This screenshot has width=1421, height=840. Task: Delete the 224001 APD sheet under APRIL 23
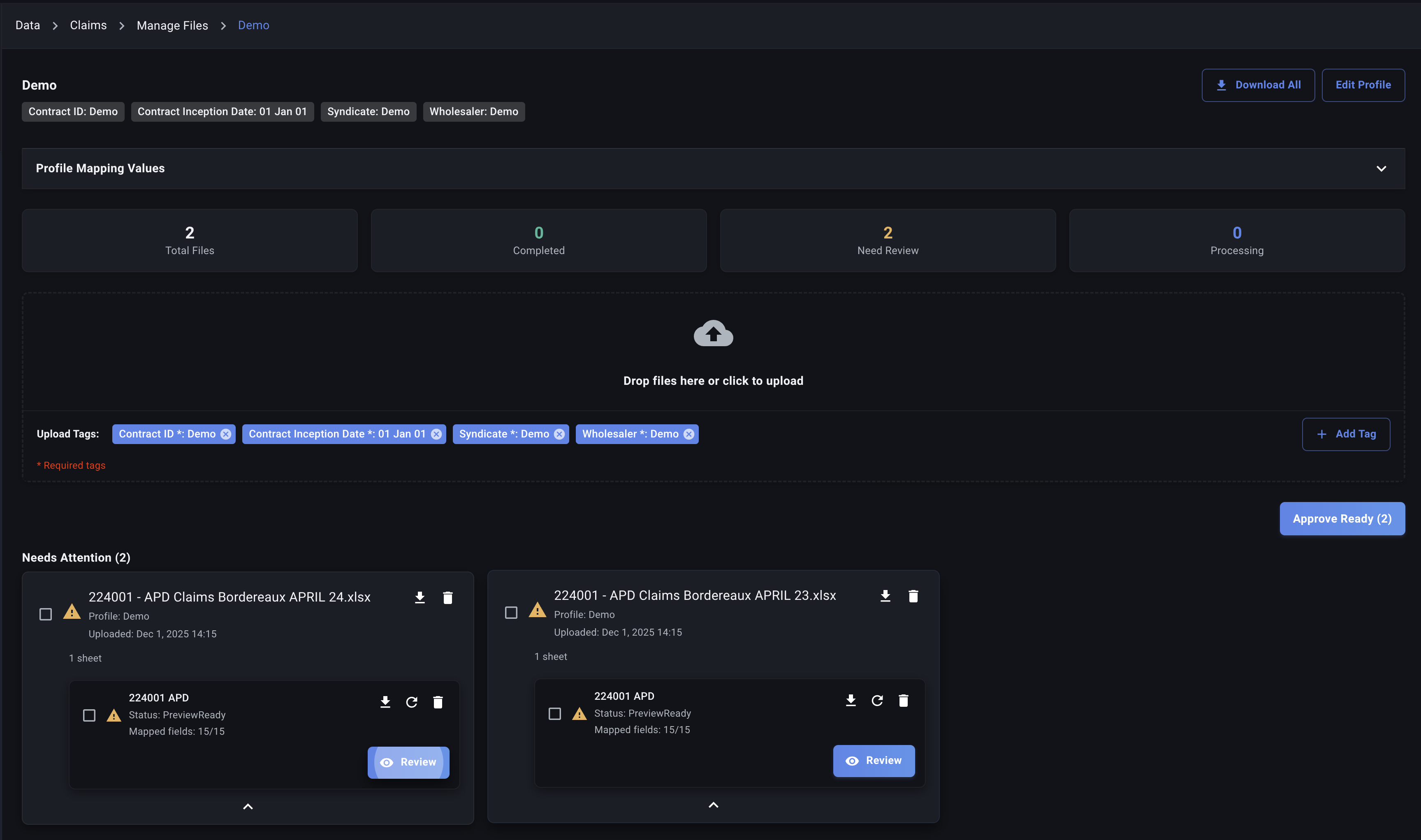point(903,701)
